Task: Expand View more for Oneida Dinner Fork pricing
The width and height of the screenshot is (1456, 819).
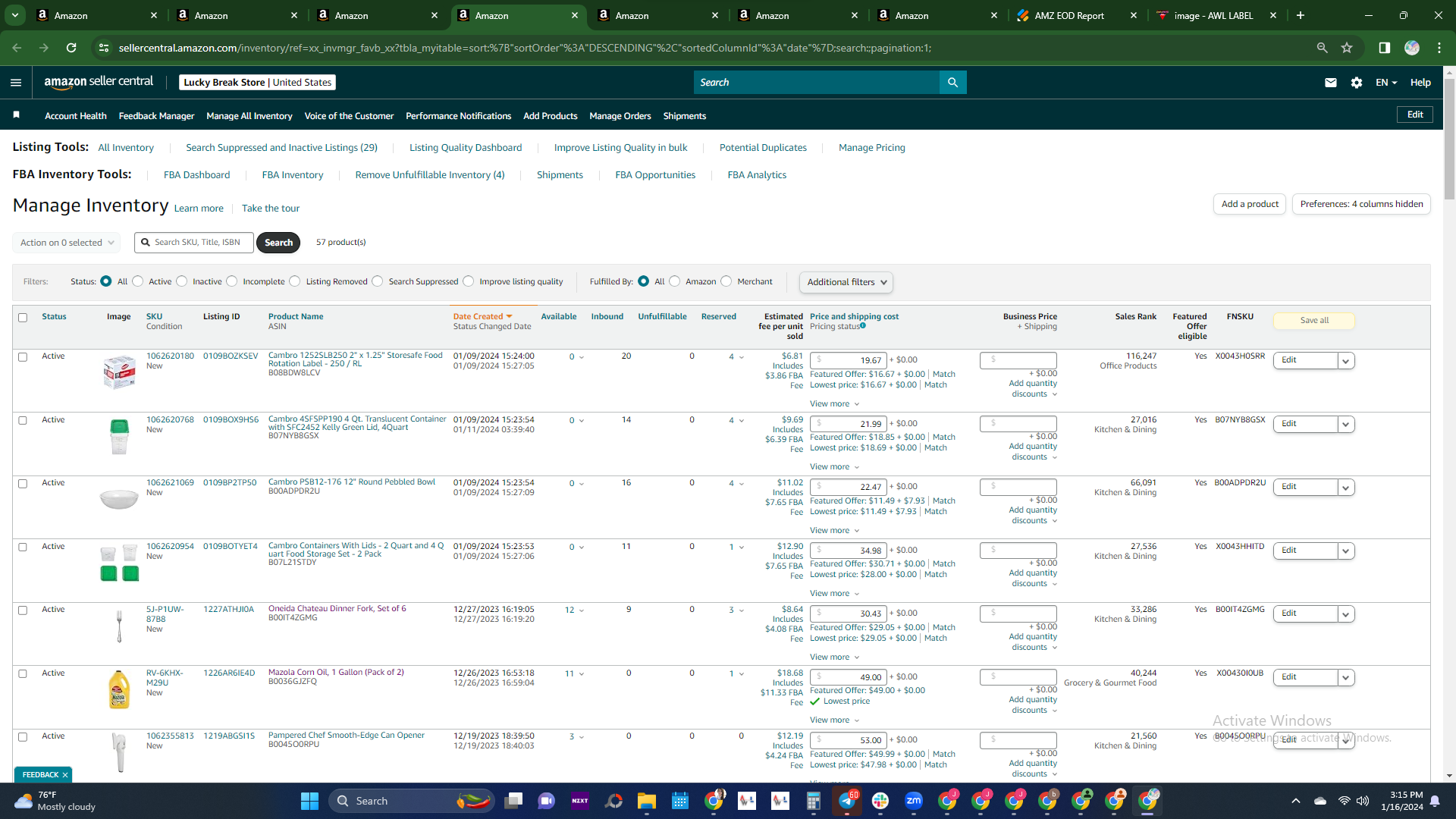Action: click(834, 657)
